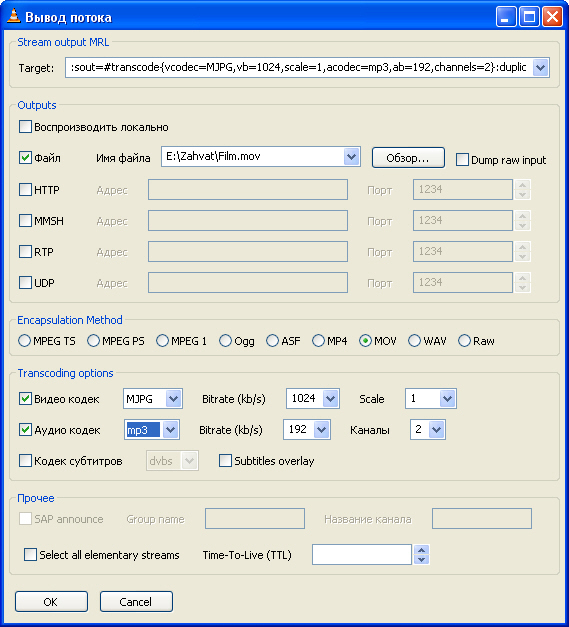Tick the UDP output checkbox

25,282
